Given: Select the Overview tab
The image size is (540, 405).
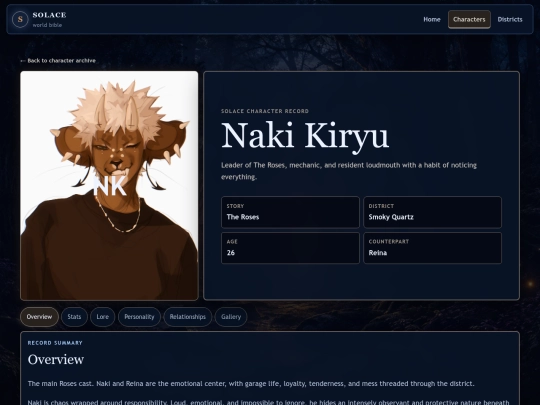Looking at the screenshot, I should point(39,316).
